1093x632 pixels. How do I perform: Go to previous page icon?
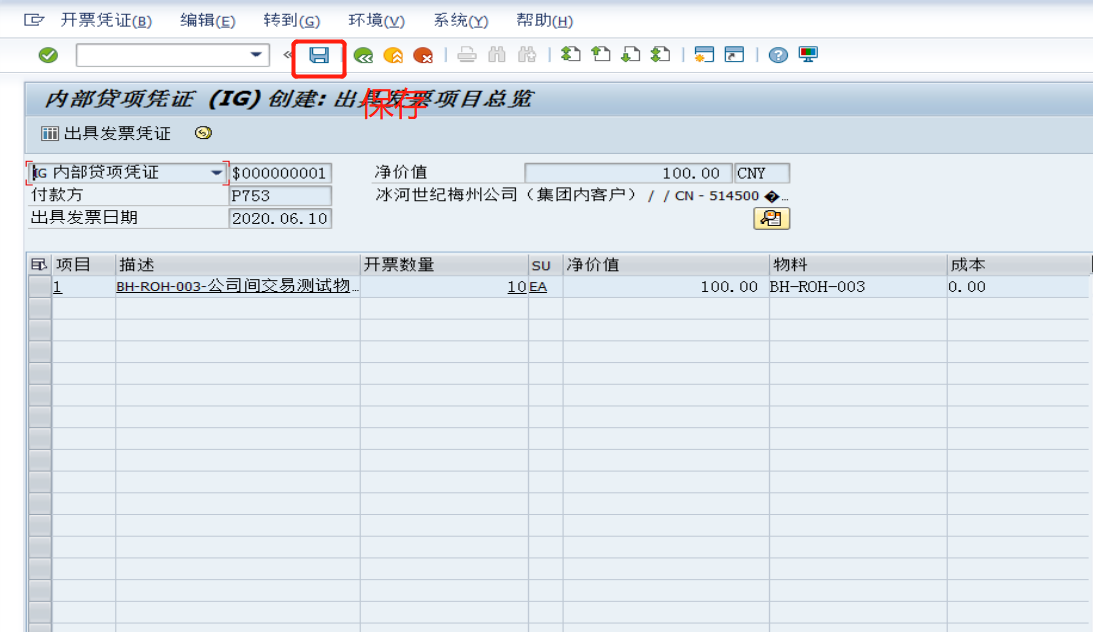click(601, 54)
